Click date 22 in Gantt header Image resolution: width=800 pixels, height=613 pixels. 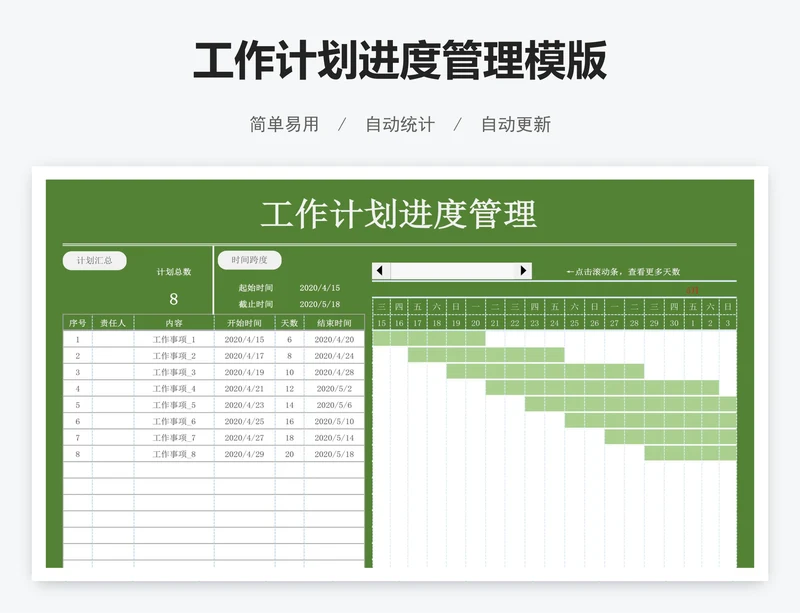(x=515, y=323)
